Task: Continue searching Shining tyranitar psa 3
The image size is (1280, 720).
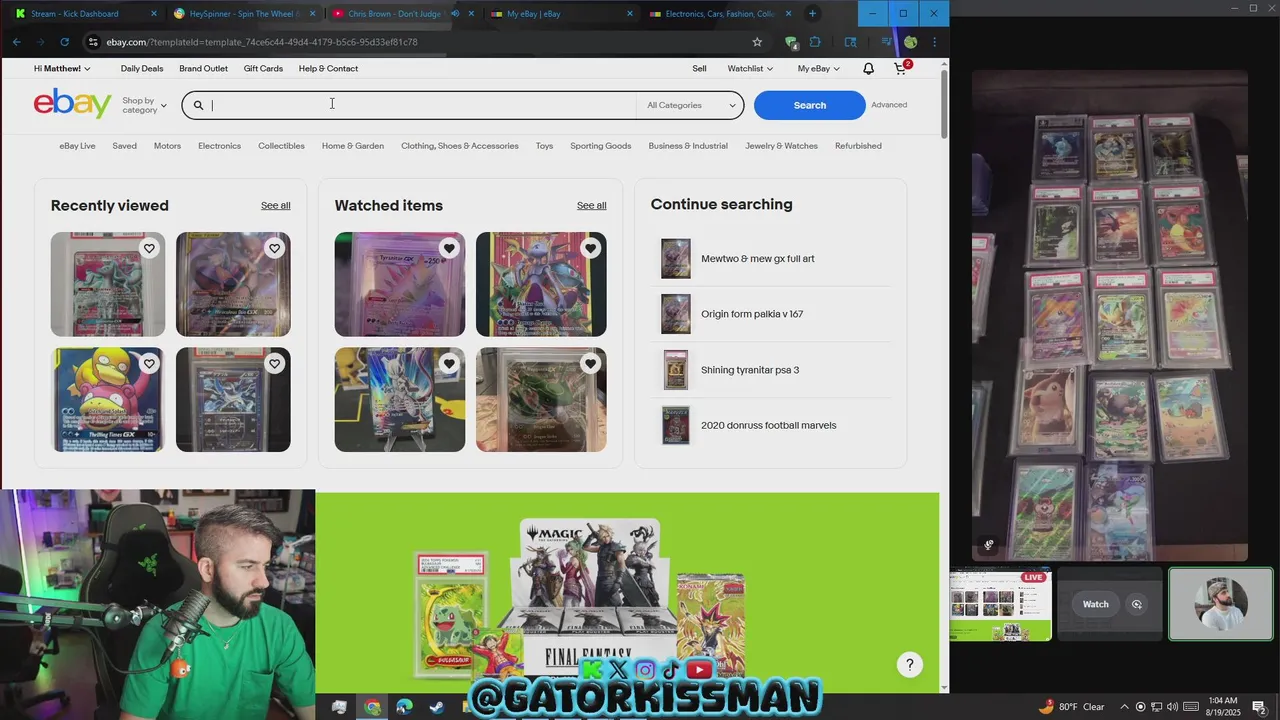Action: [750, 370]
